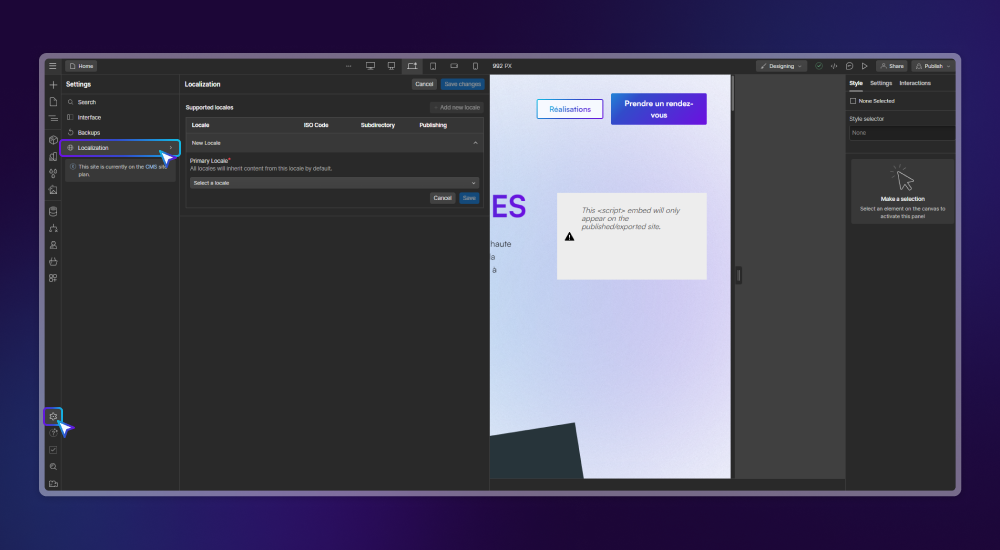This screenshot has width=1000, height=550.
Task: Select Localization in Settings list
Action: point(120,148)
